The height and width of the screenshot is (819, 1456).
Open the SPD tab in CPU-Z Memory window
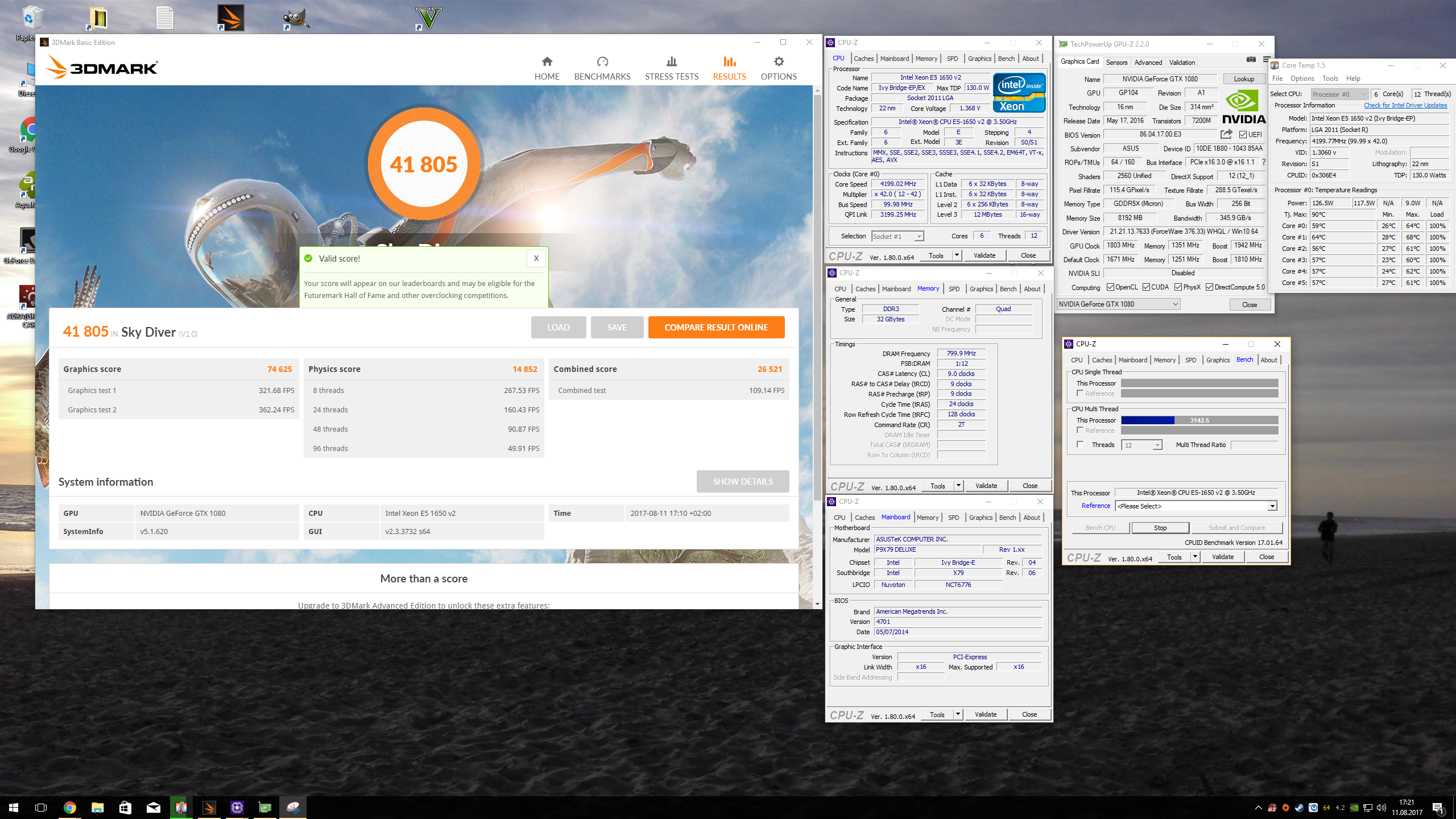[954, 289]
